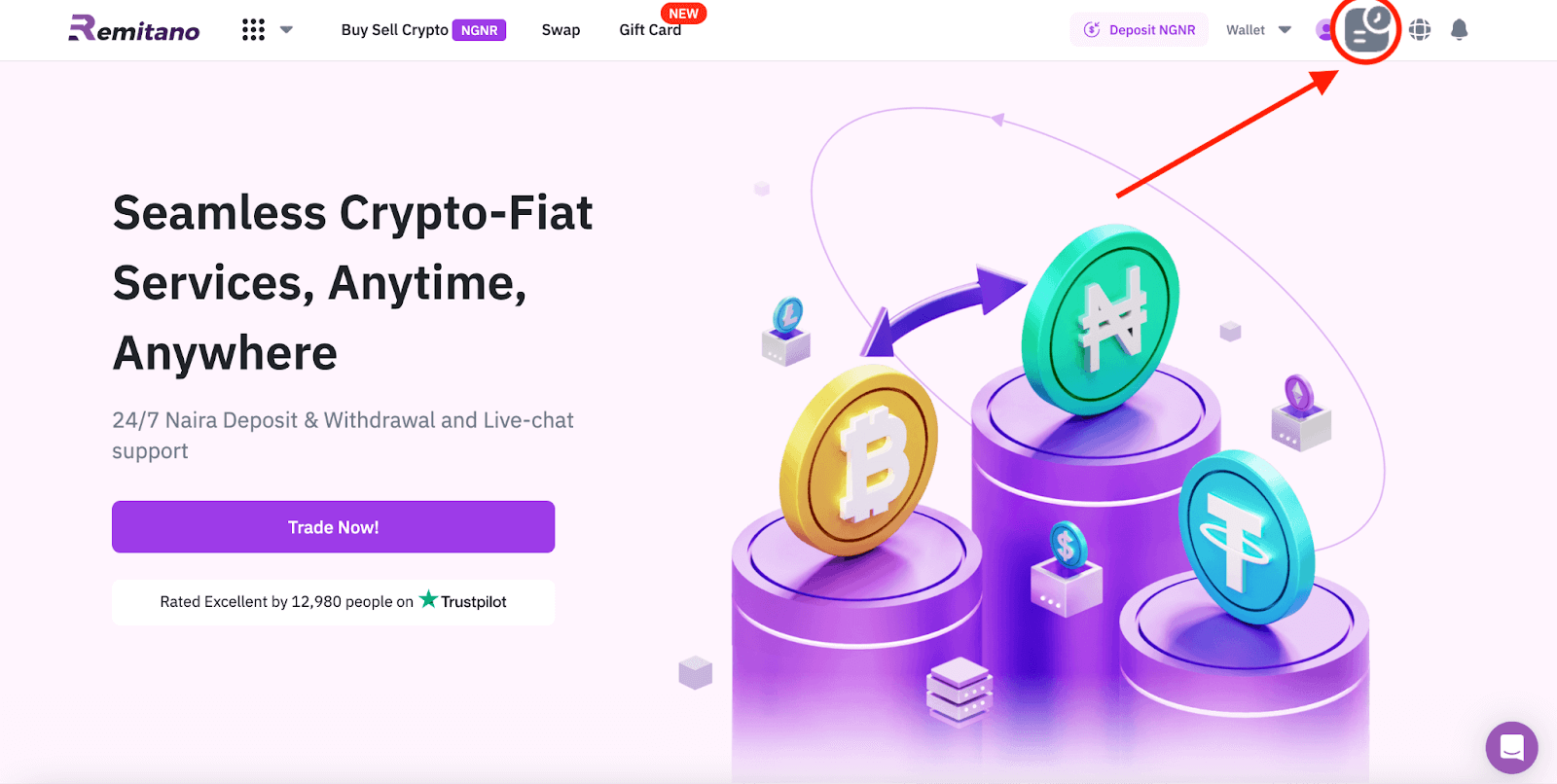Click the Deposit NGNR button
The width and height of the screenshot is (1557, 784).
click(x=1139, y=29)
